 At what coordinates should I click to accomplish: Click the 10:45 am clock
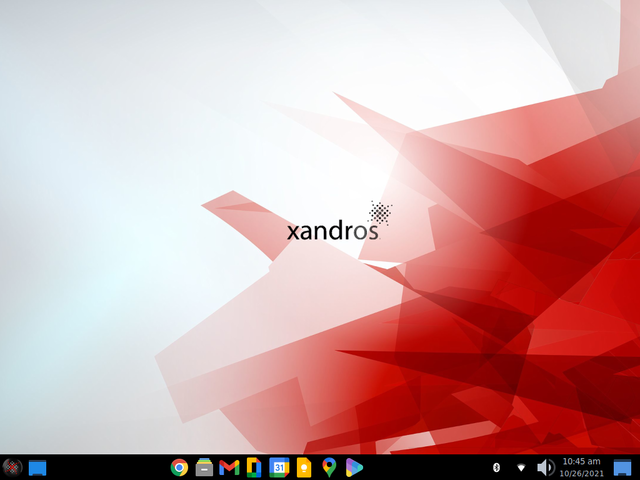(581, 461)
